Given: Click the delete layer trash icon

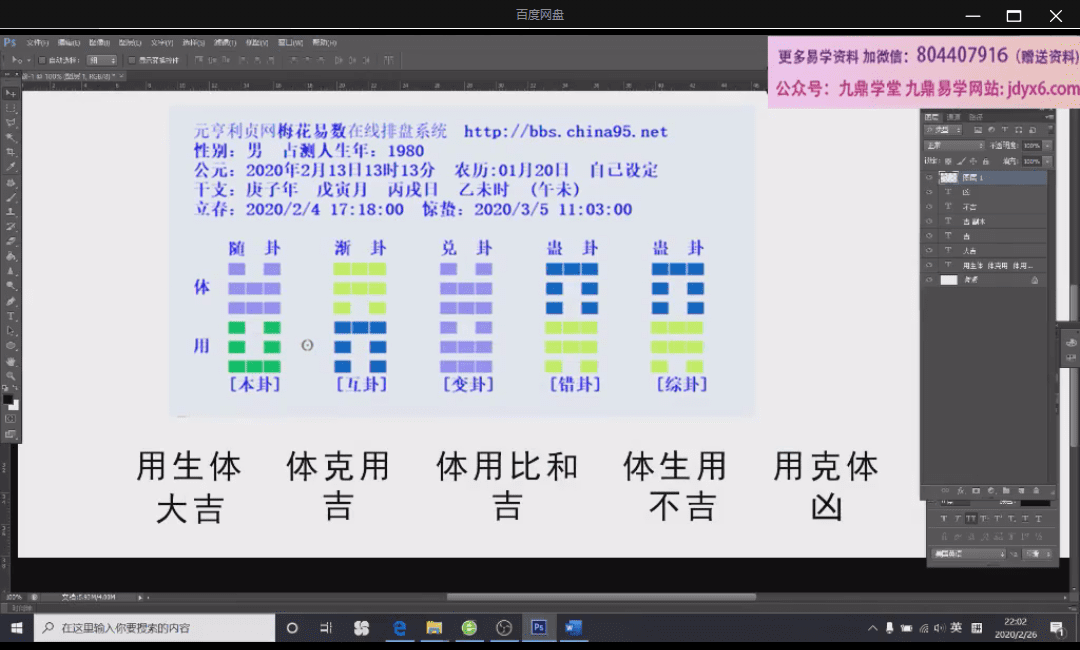Looking at the screenshot, I should [1036, 490].
